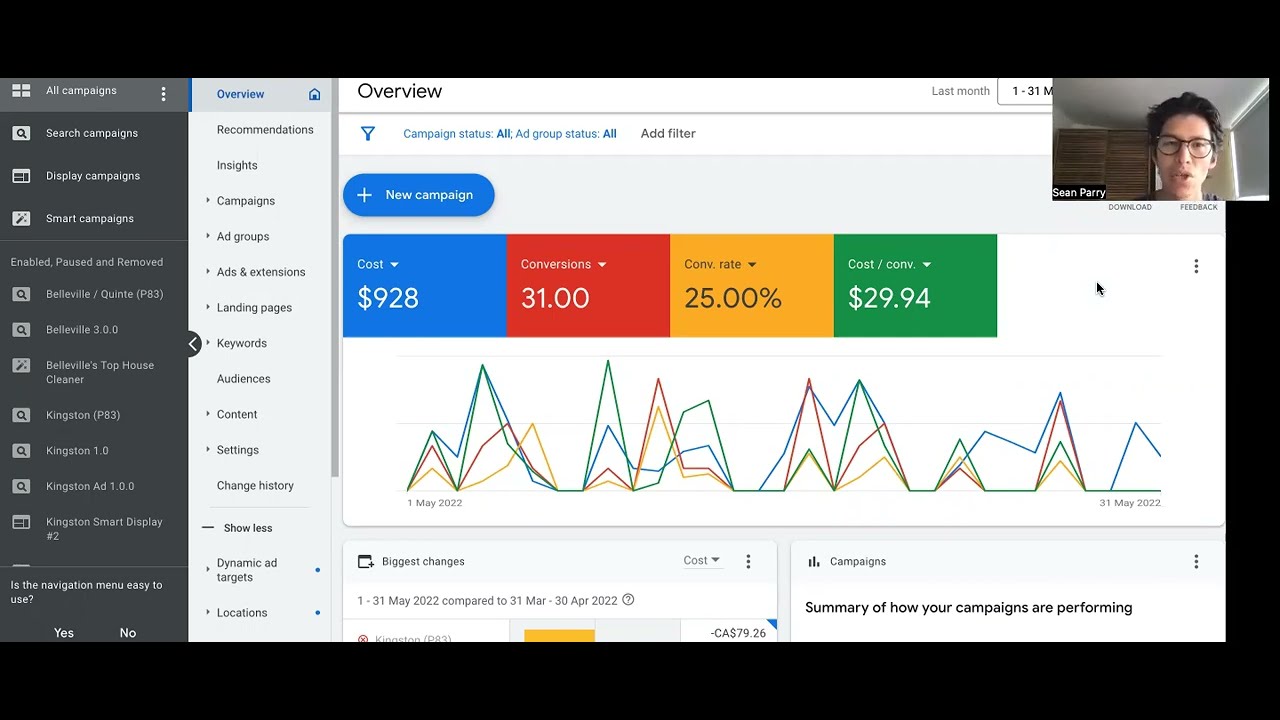
Task: Answer Yes to the navigation survey
Action: click(x=64, y=633)
